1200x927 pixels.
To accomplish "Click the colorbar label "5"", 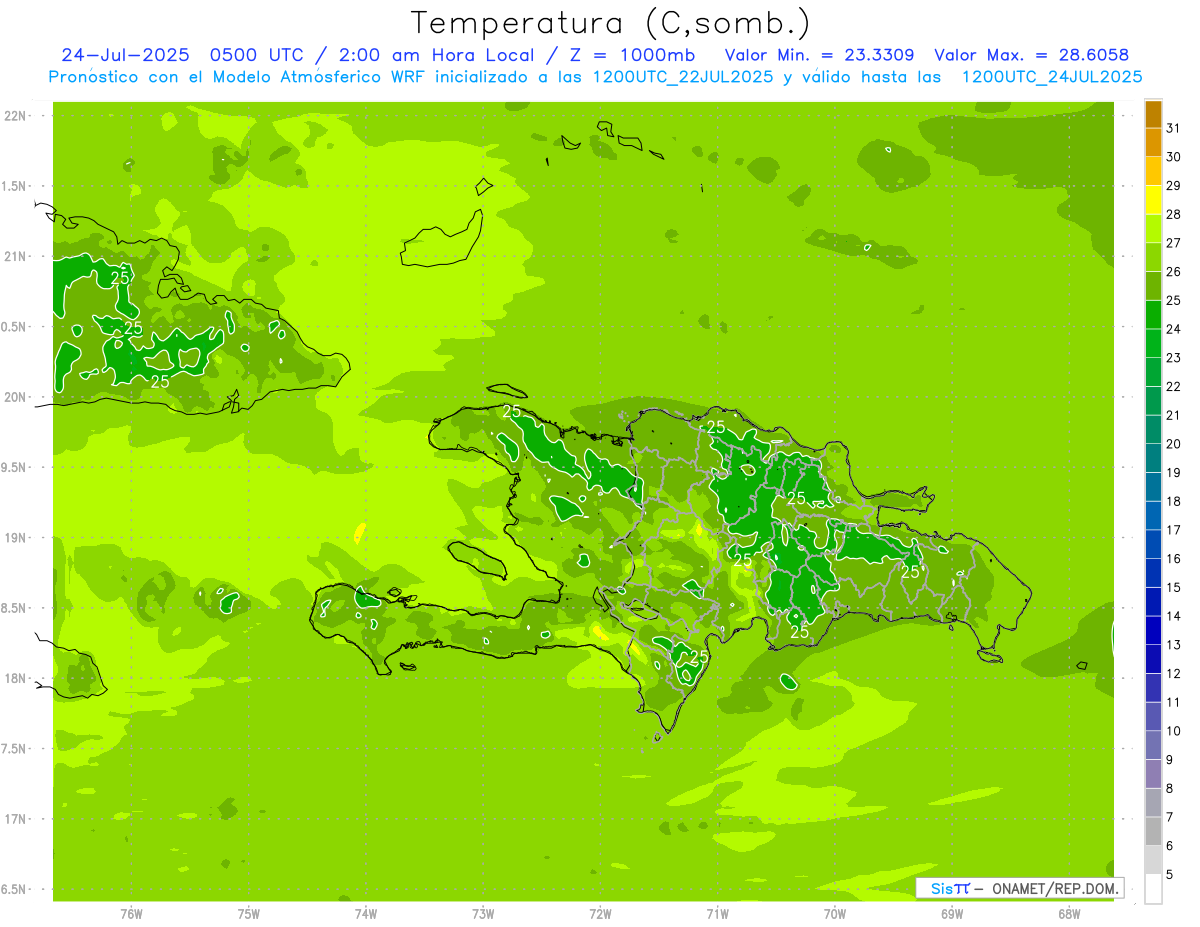I will pyautogui.click(x=1170, y=875).
